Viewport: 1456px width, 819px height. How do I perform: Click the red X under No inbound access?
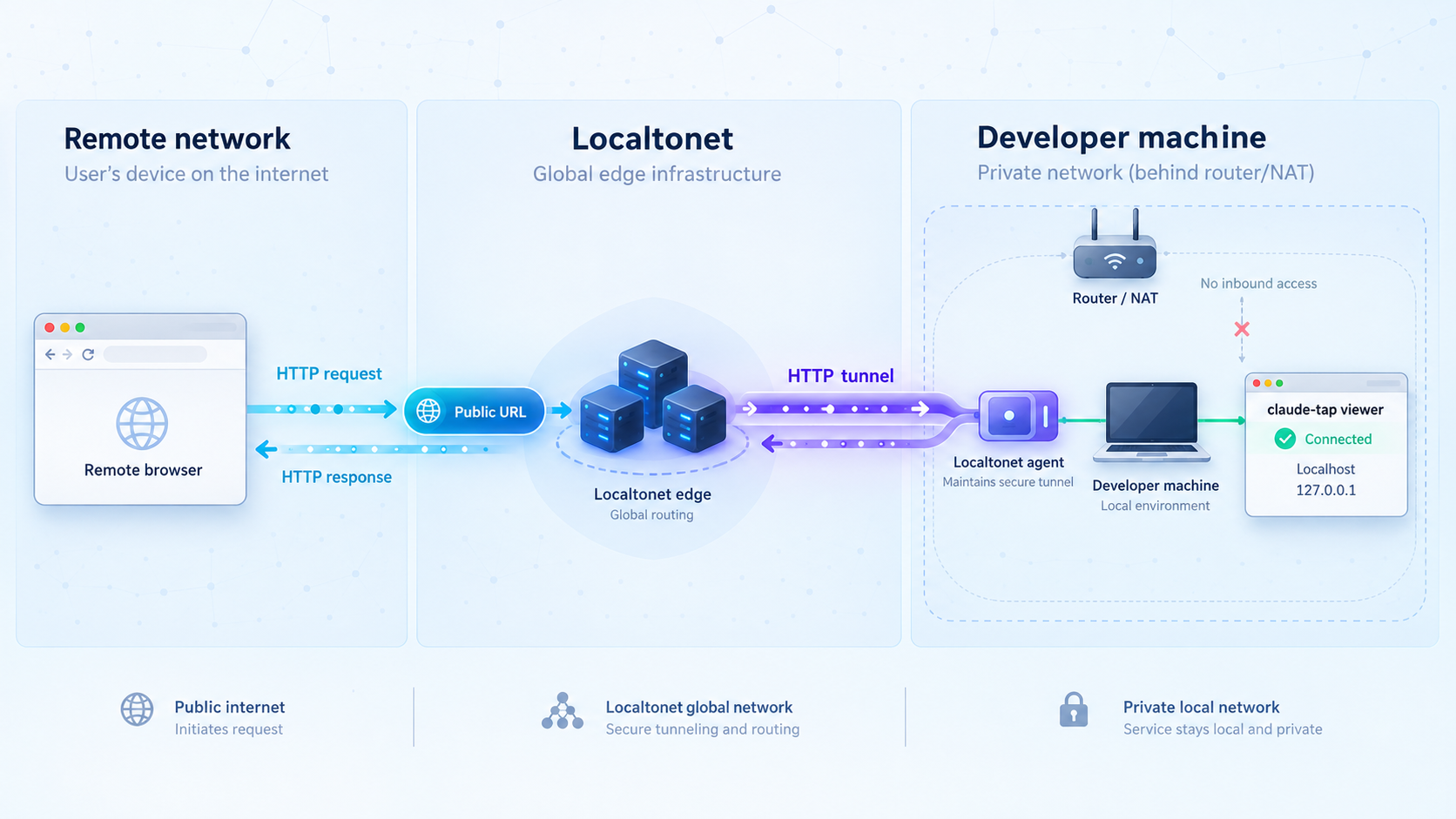(1242, 329)
